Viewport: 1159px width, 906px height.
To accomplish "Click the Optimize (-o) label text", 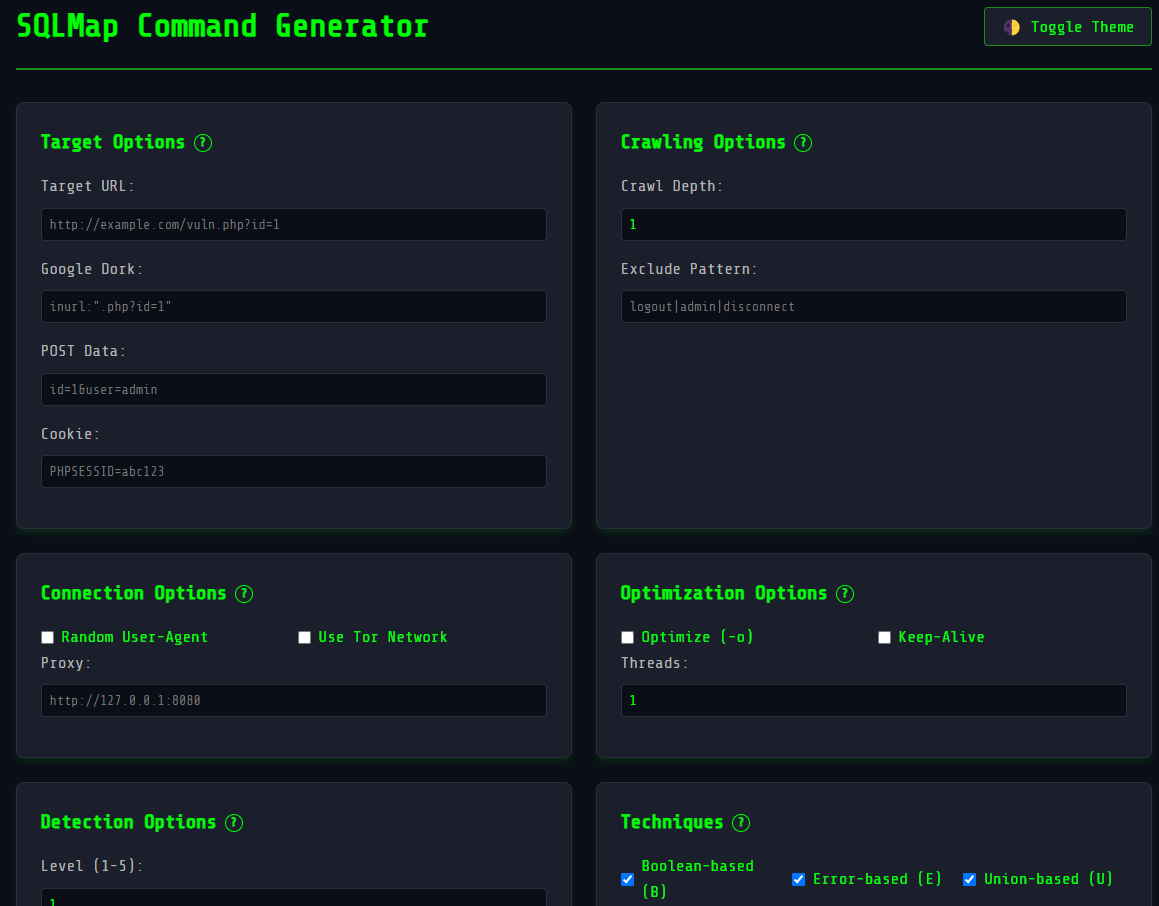I will point(697,637).
